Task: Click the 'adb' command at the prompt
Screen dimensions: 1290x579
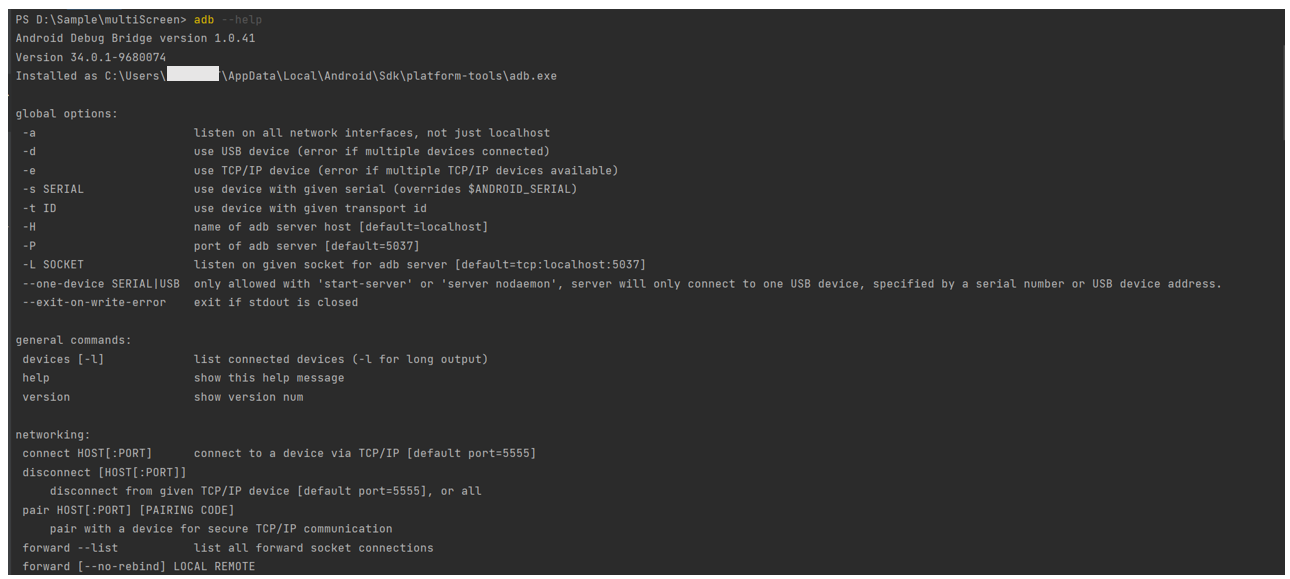Action: tap(204, 20)
